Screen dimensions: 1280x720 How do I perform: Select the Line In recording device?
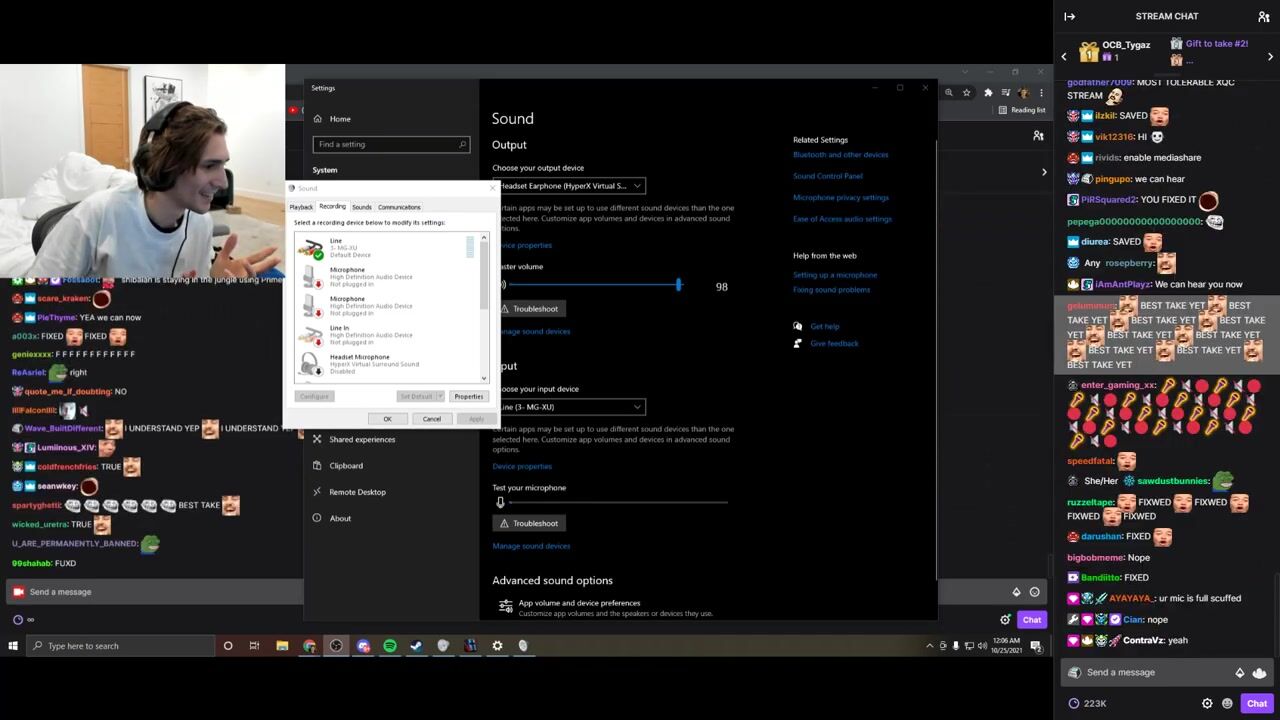click(x=385, y=334)
